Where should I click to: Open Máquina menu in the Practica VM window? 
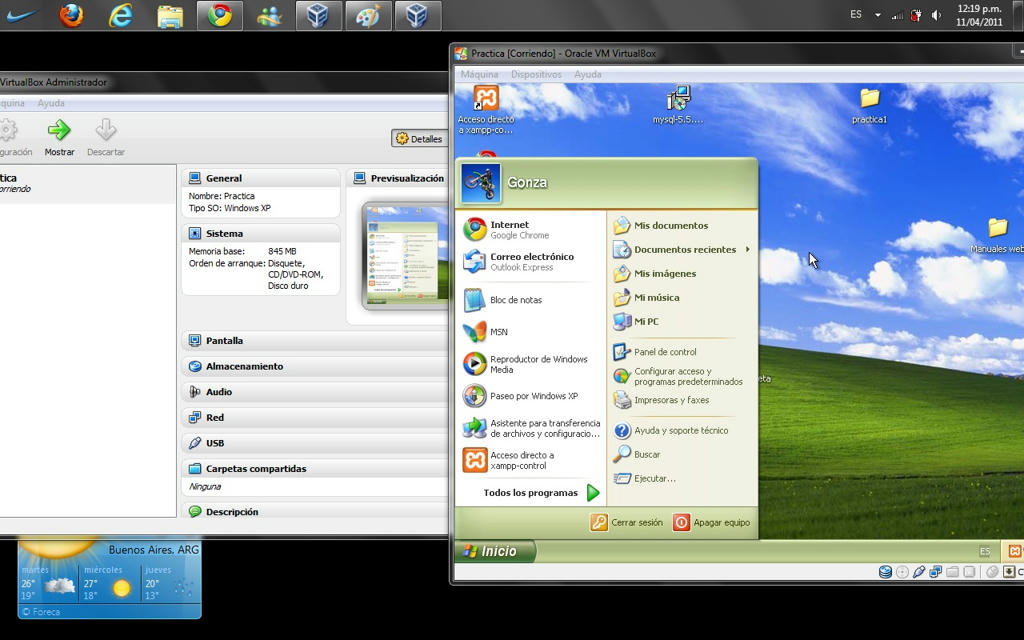[479, 74]
